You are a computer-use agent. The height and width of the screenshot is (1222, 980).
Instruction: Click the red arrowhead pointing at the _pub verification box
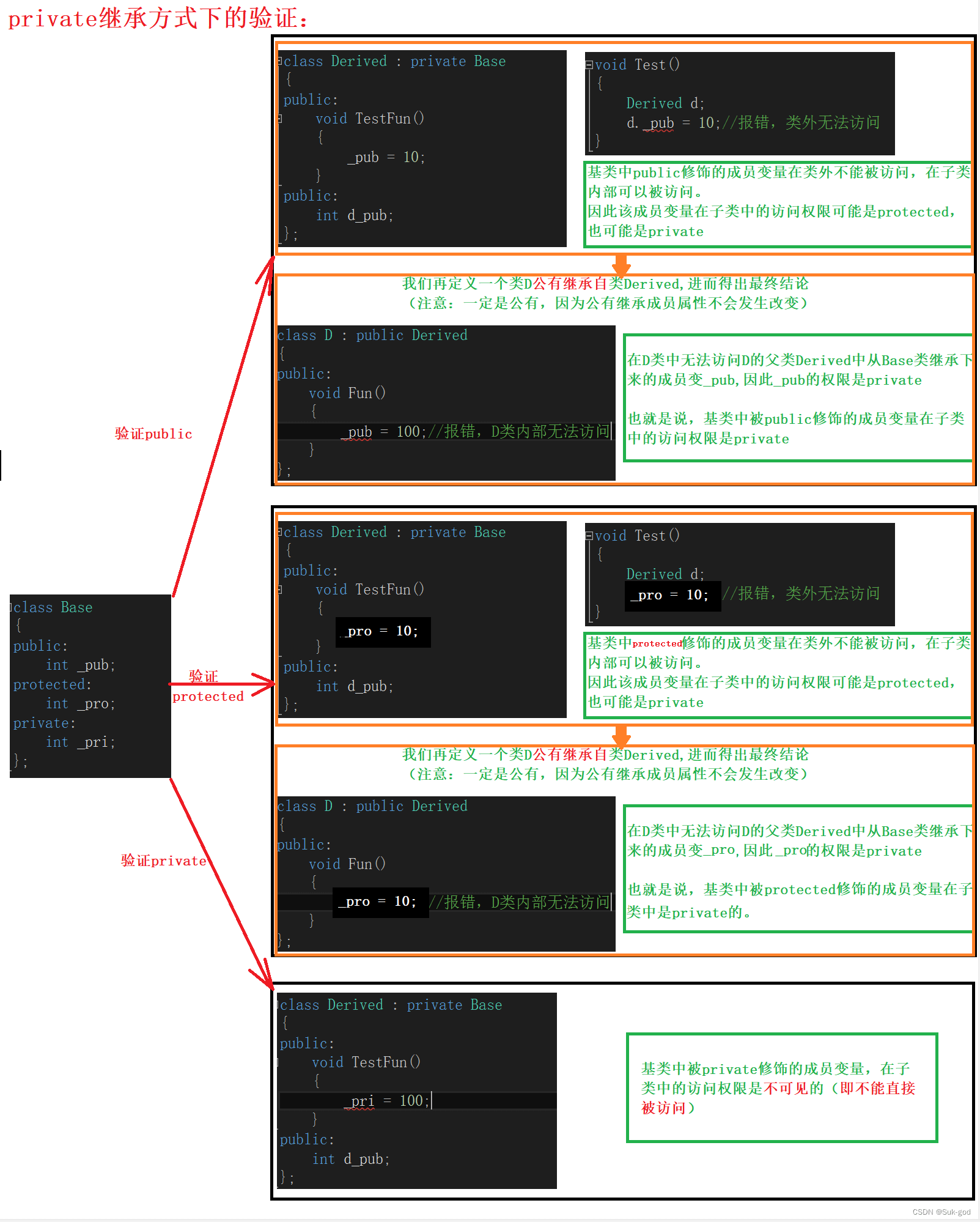pyautogui.click(x=267, y=268)
